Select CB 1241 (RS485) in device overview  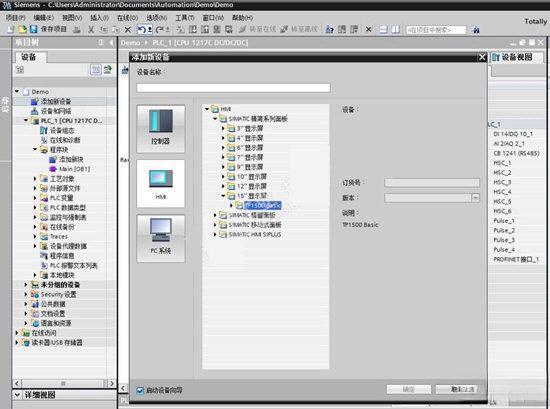pos(516,153)
